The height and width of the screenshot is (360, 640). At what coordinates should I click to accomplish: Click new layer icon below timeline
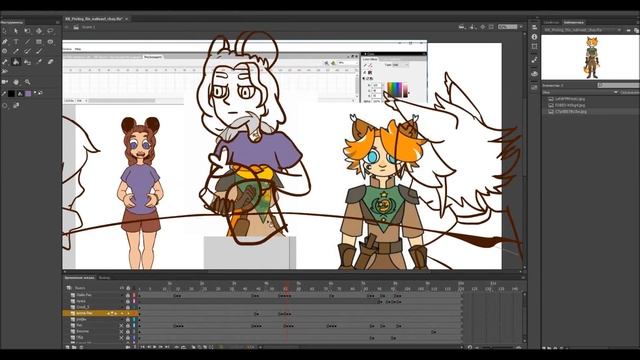tap(67, 347)
